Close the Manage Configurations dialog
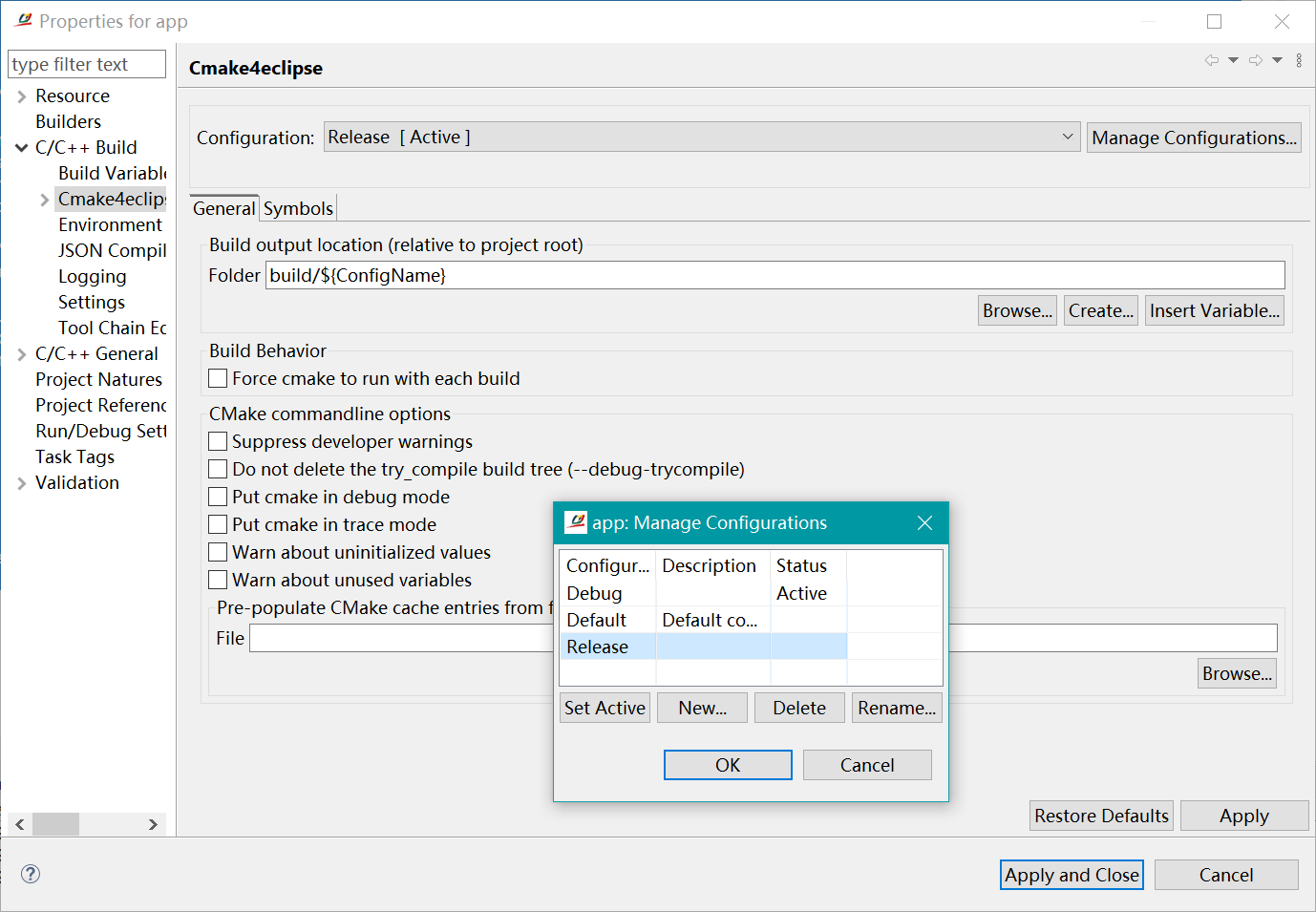Image resolution: width=1316 pixels, height=912 pixels. (924, 522)
